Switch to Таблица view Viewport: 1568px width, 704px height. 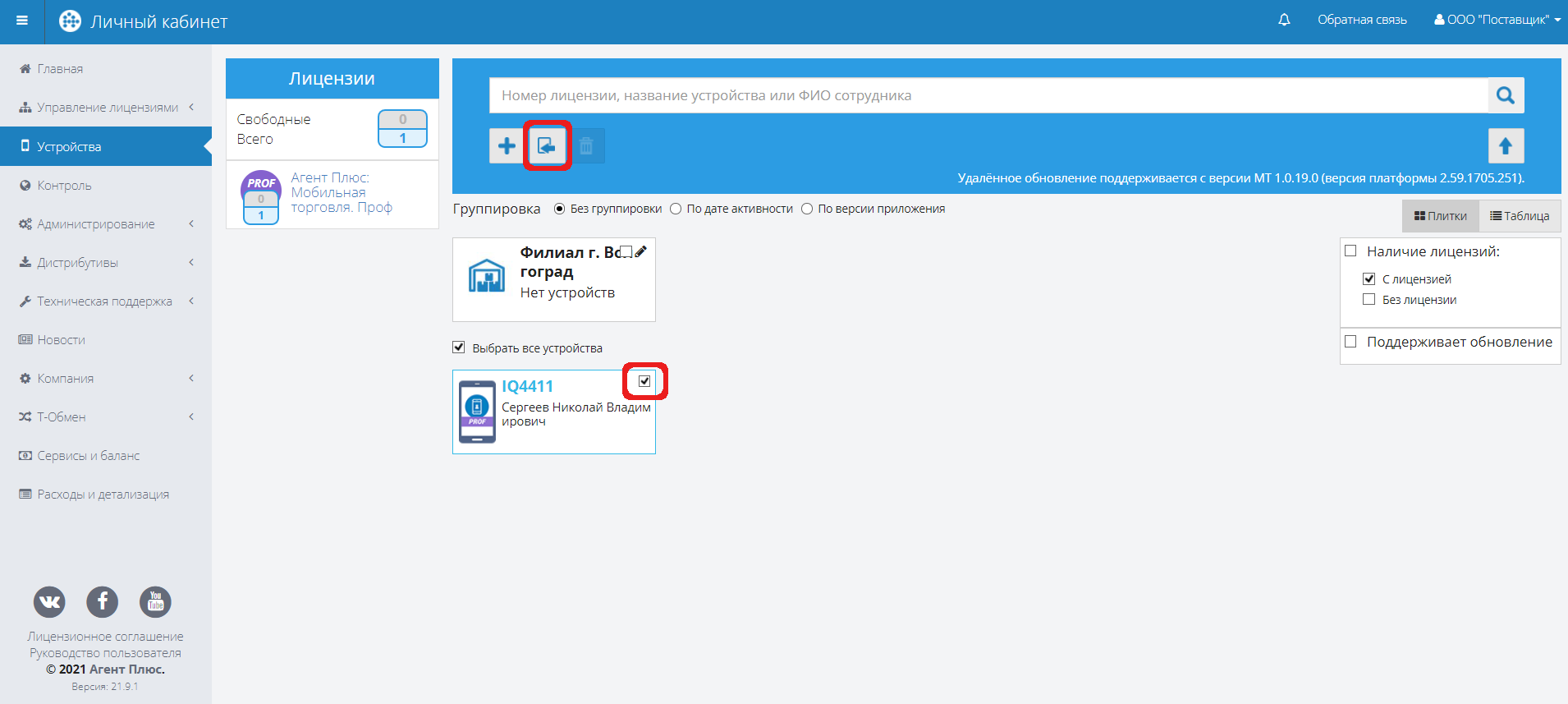pyautogui.click(x=1520, y=216)
